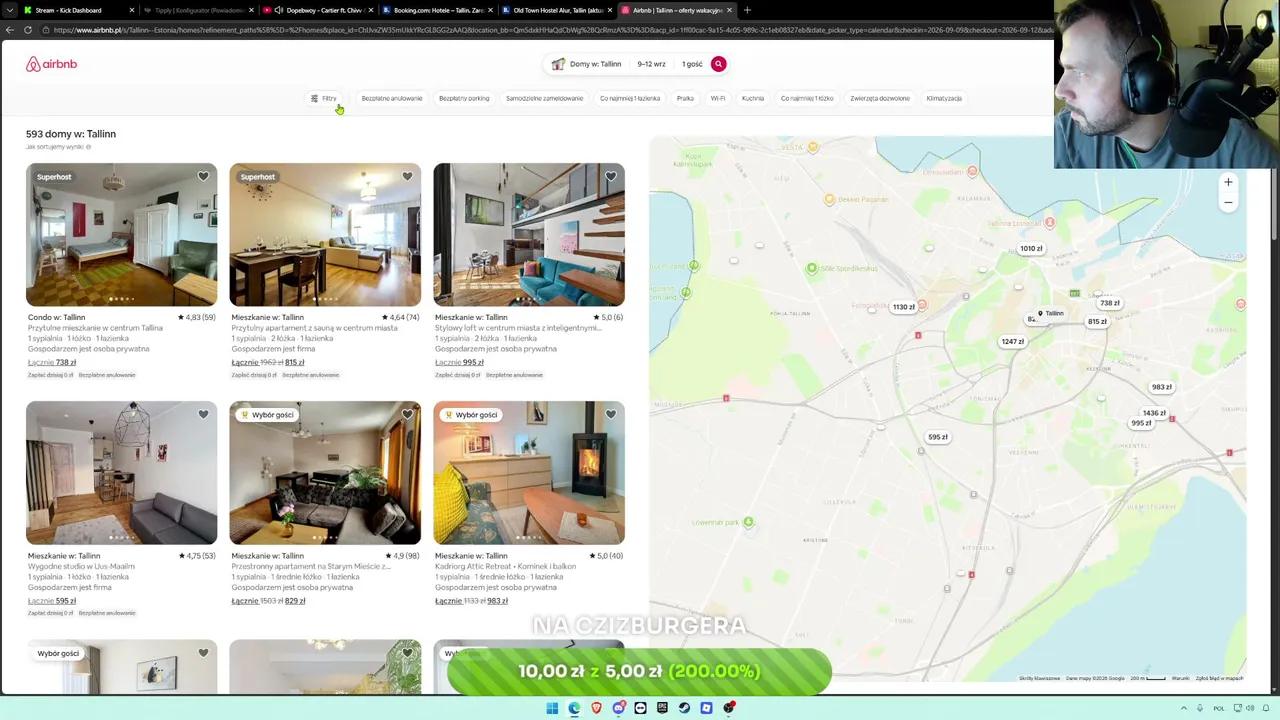Favorite the stylish loft 995 zł heart
Image resolution: width=1280 pixels, height=720 pixels.
click(x=611, y=177)
